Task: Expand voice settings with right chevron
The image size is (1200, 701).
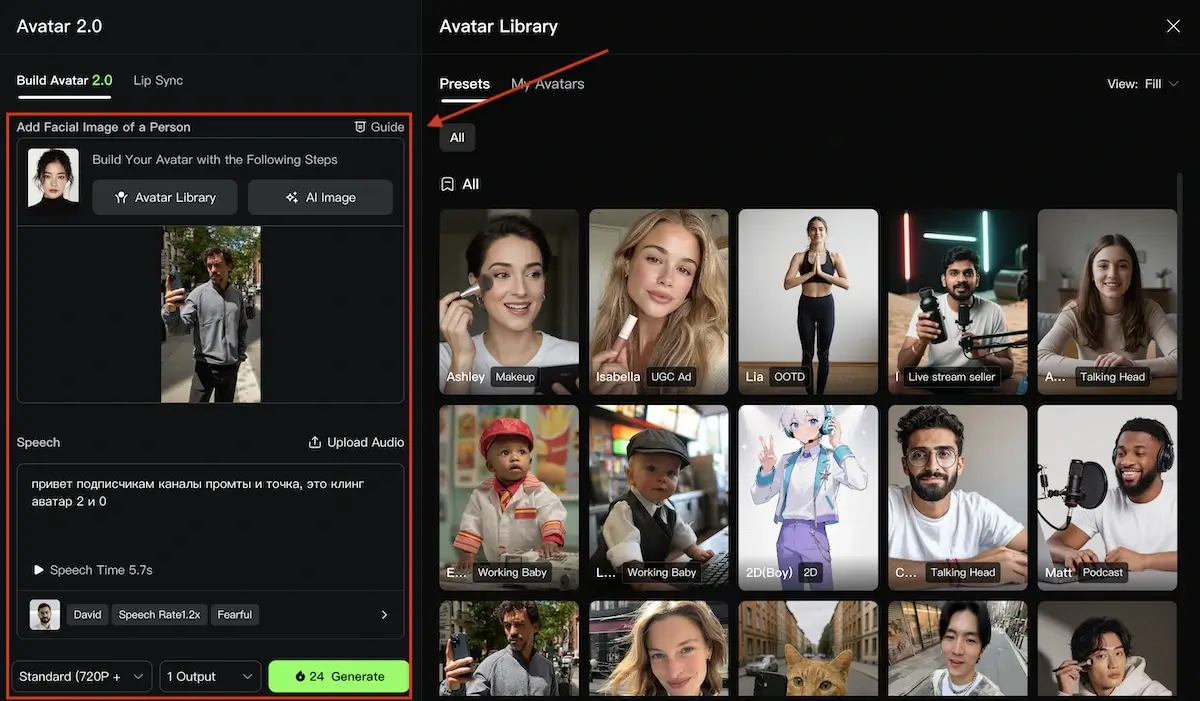Action: tap(384, 615)
